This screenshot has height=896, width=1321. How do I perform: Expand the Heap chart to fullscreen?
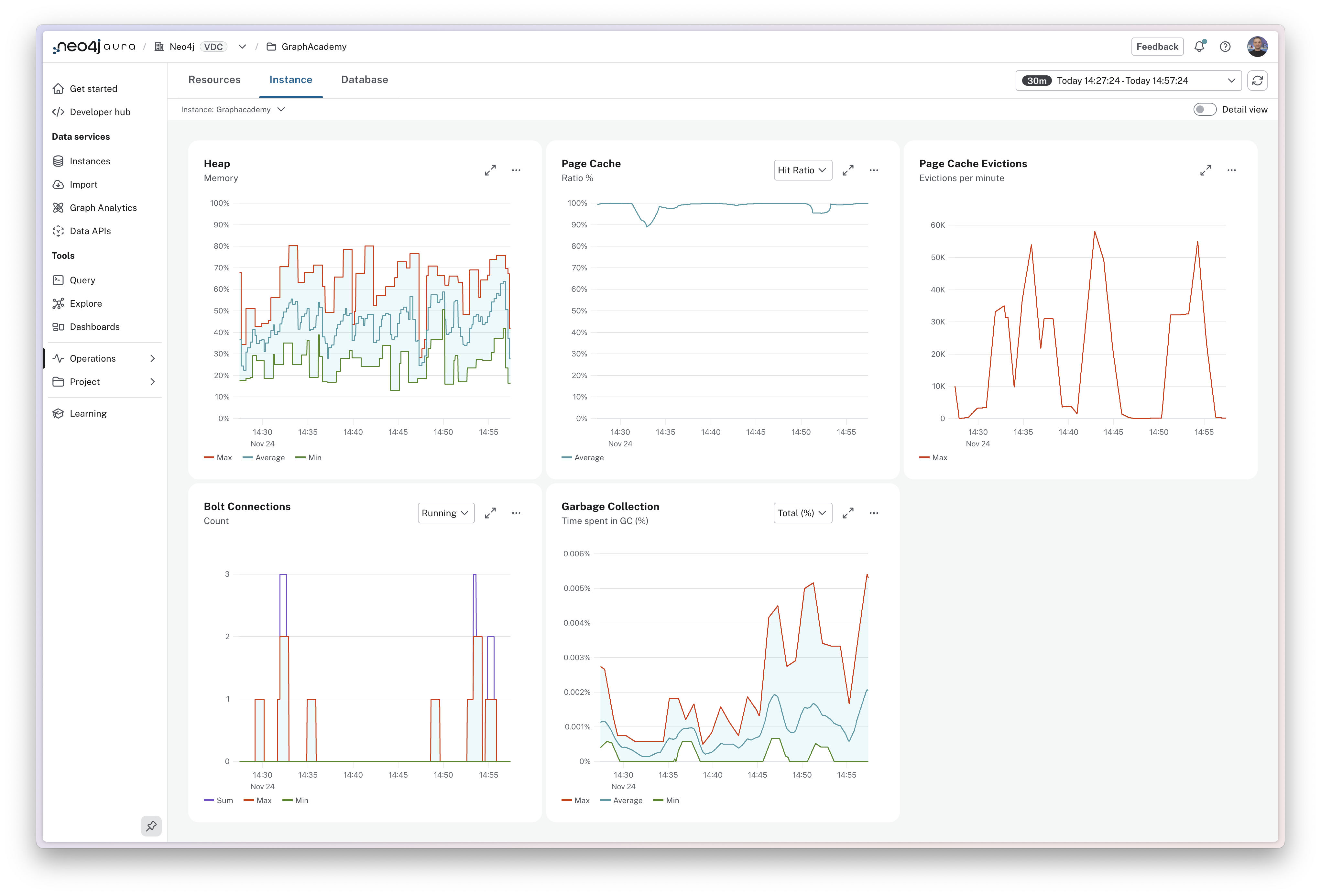pyautogui.click(x=490, y=170)
